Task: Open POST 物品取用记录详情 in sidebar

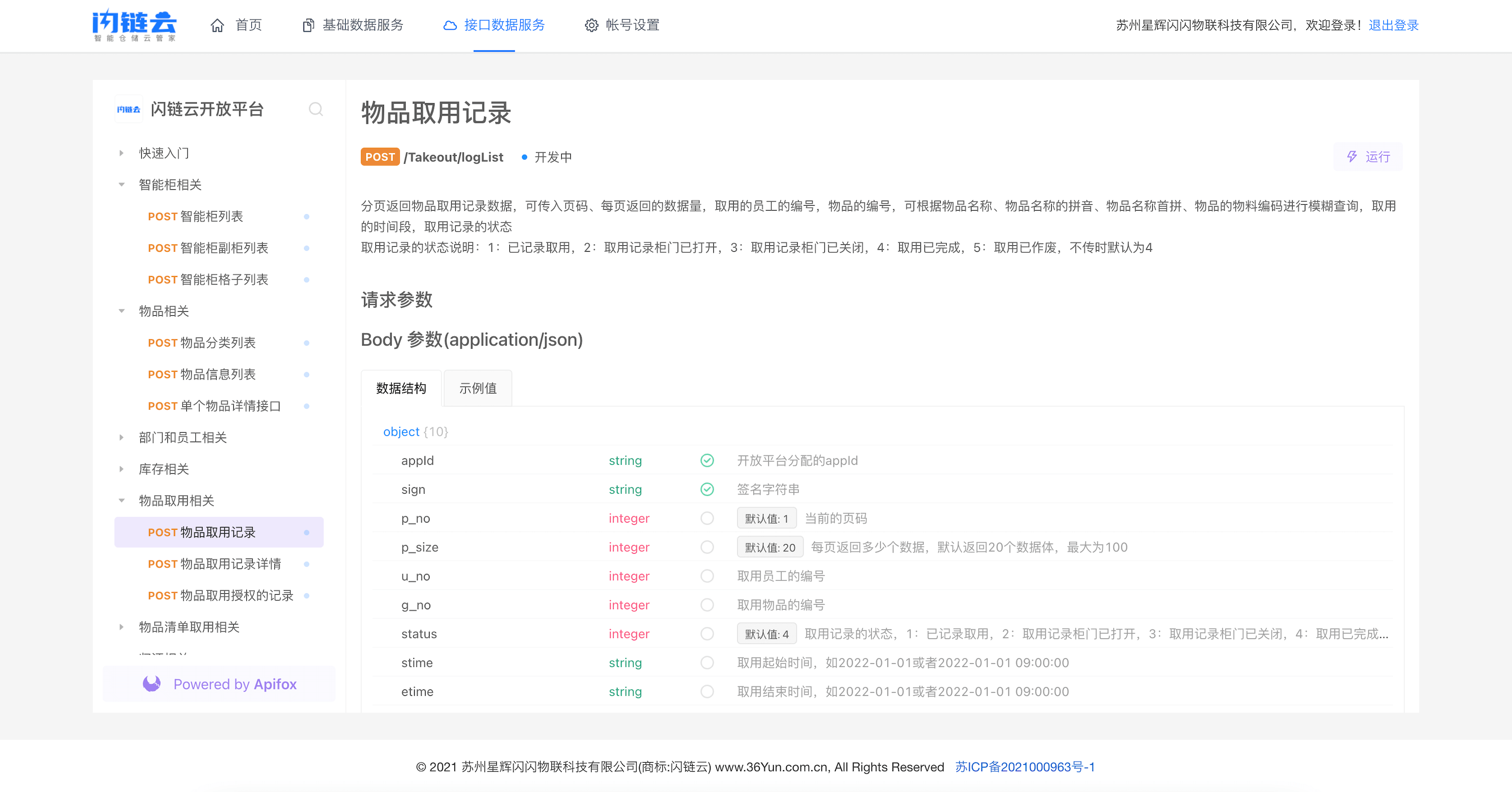Action: click(x=215, y=564)
